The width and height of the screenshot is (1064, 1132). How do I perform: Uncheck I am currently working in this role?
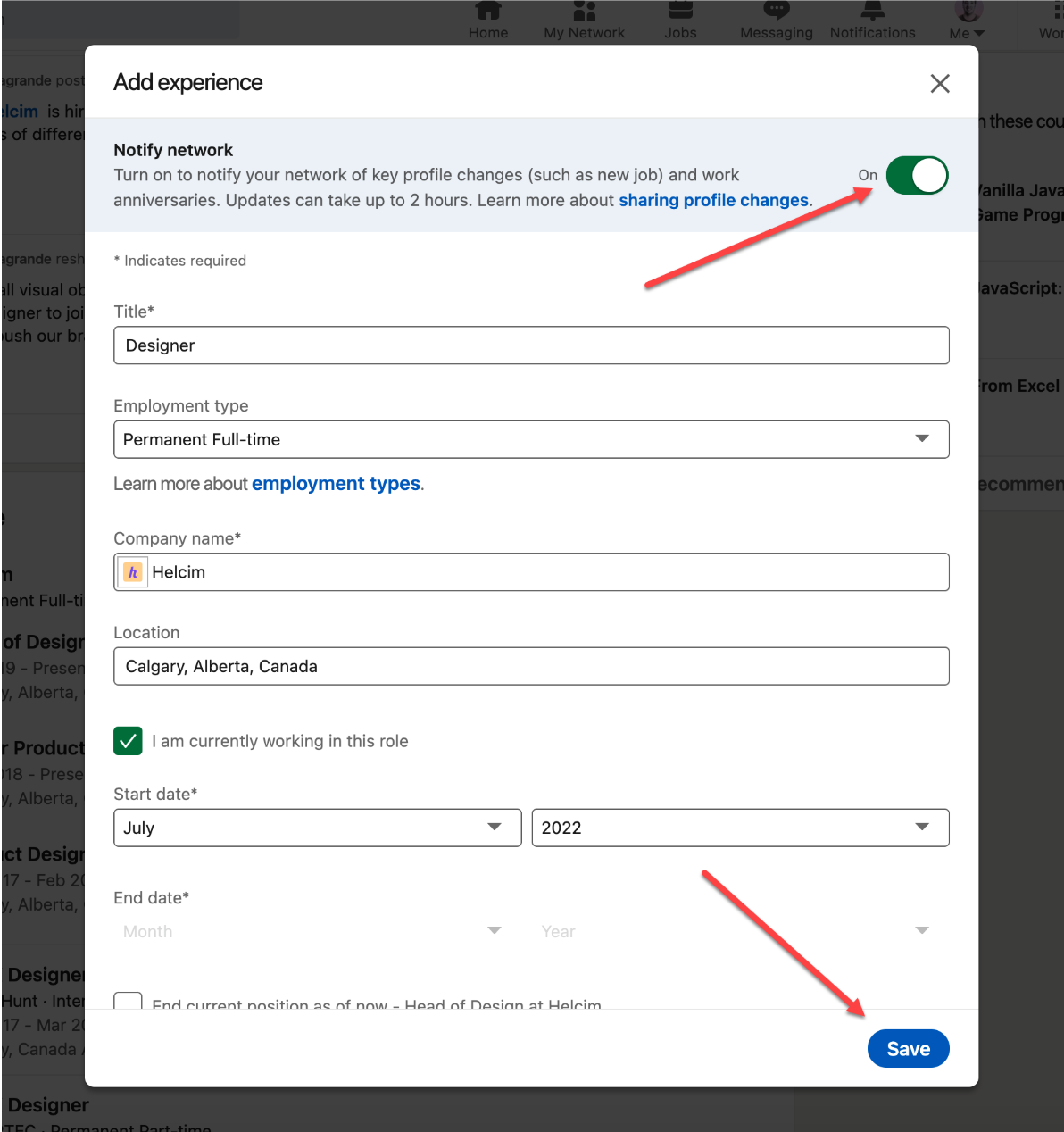pyautogui.click(x=128, y=741)
